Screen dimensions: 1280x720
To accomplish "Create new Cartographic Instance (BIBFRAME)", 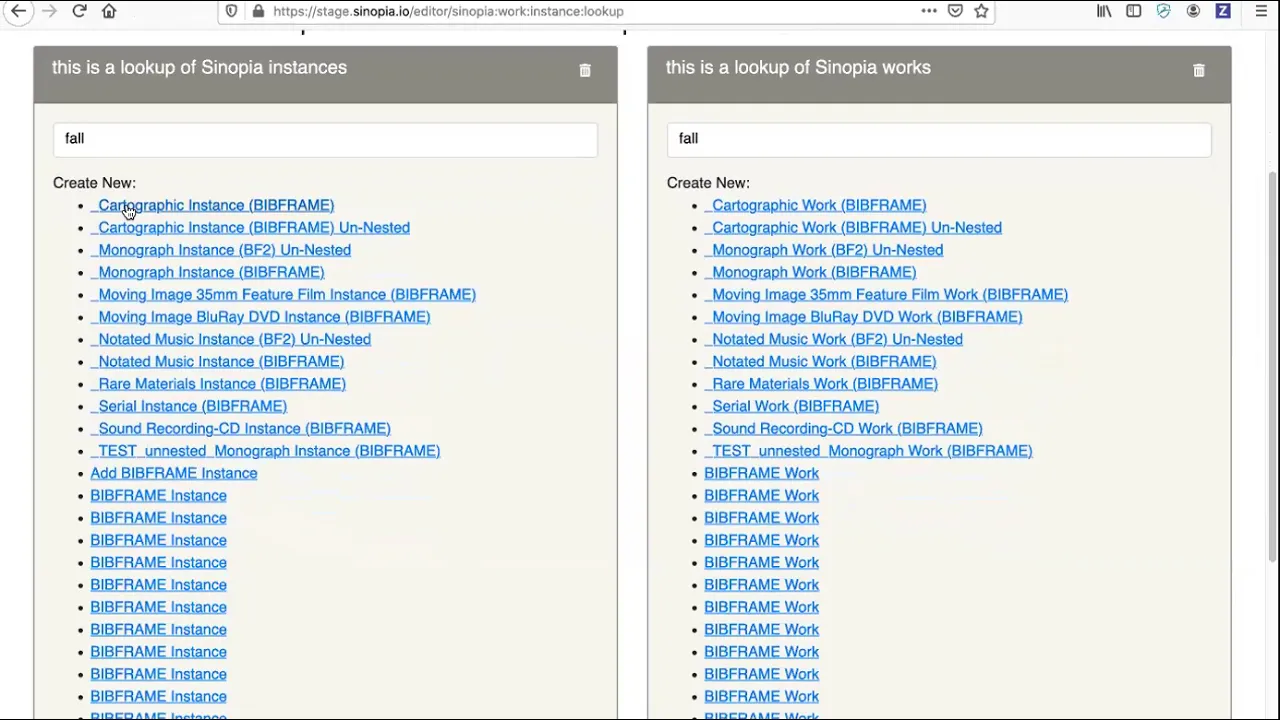I will point(212,205).
